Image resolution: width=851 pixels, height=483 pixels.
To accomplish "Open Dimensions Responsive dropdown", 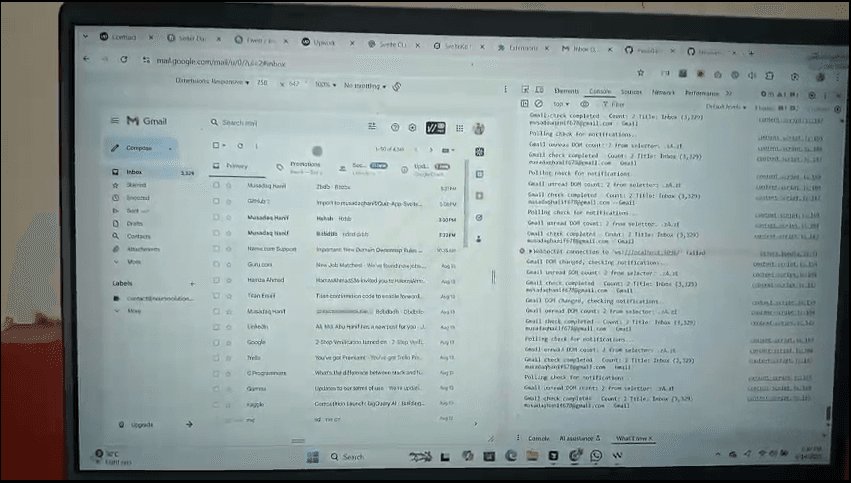I will click(x=212, y=81).
